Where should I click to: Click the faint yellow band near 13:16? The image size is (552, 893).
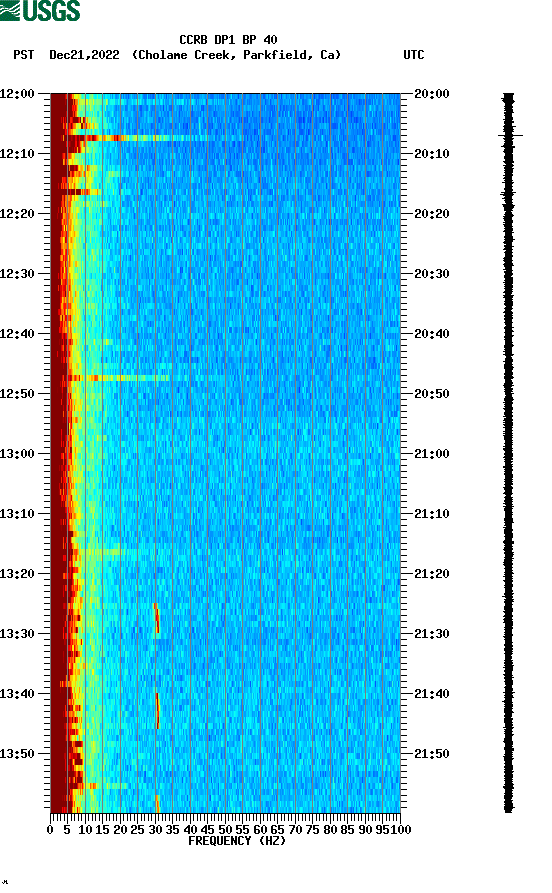pos(103,551)
